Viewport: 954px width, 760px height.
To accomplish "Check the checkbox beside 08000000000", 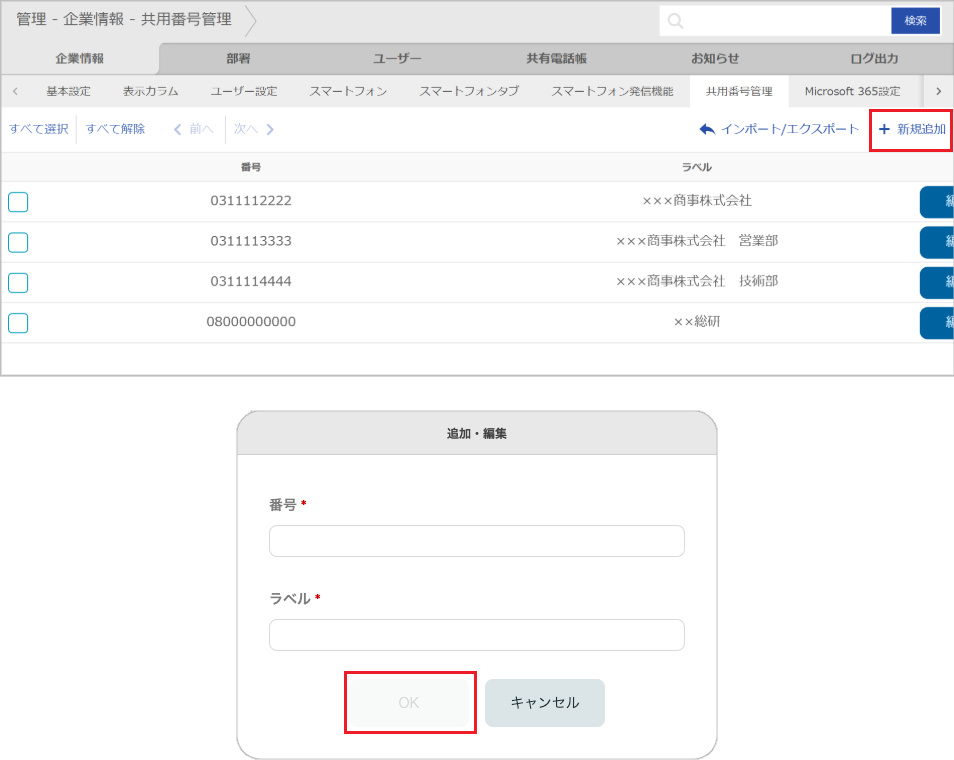I will click(x=17, y=322).
